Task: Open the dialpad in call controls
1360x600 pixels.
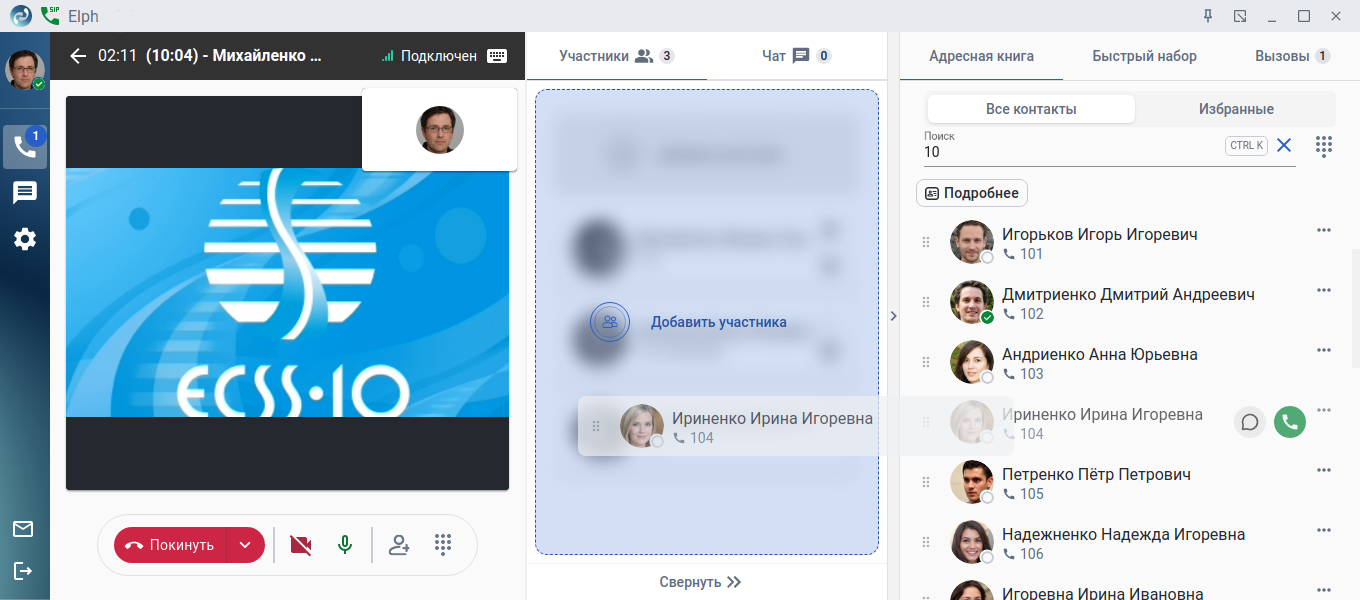Action: (444, 545)
